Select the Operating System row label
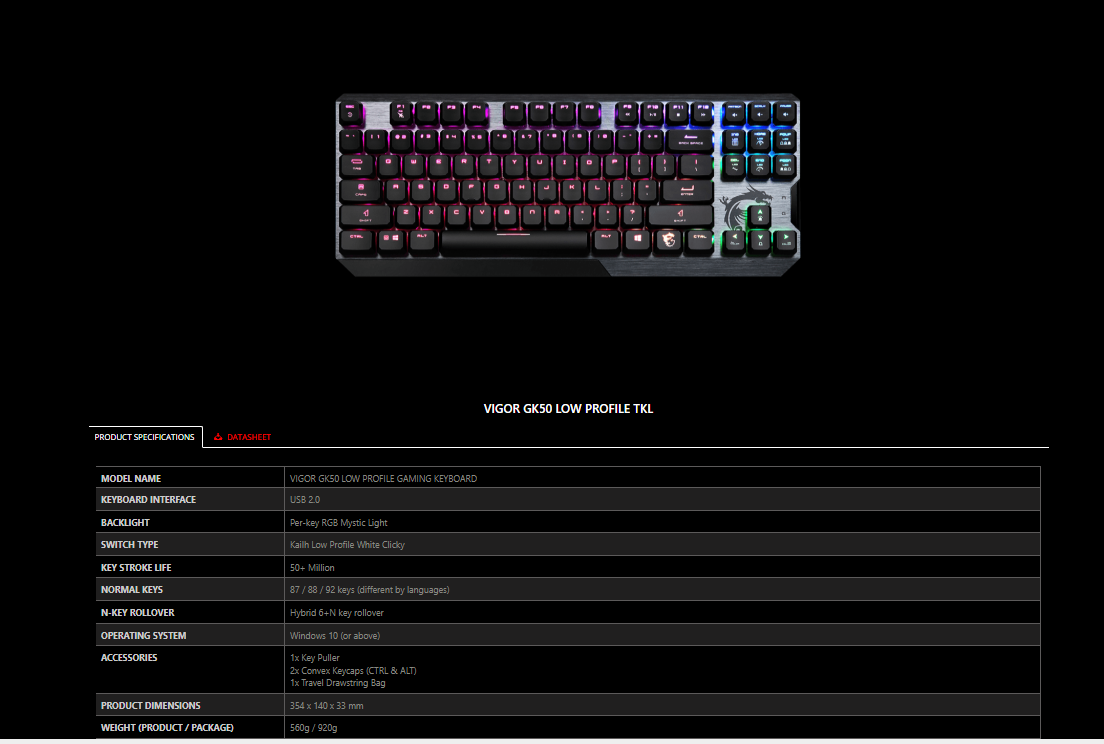1104x744 pixels. 144,636
